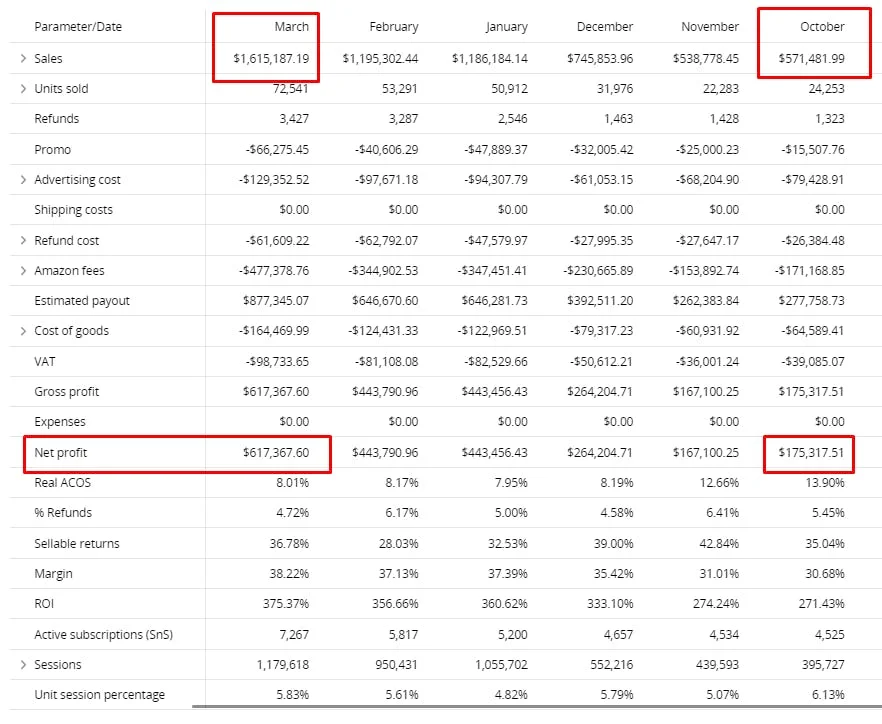Viewport: 882px width, 724px height.
Task: Select the Real ACOS row label
Action: pyautogui.click(x=62, y=483)
